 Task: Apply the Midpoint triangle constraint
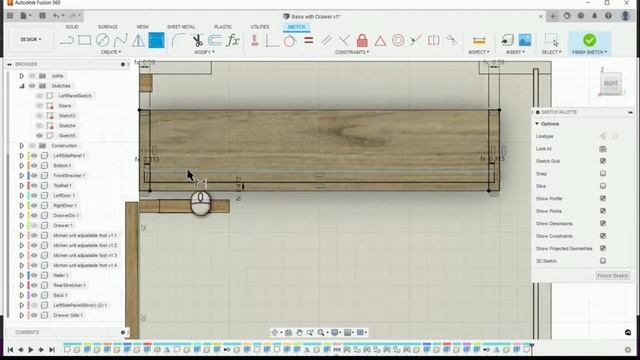[380, 40]
